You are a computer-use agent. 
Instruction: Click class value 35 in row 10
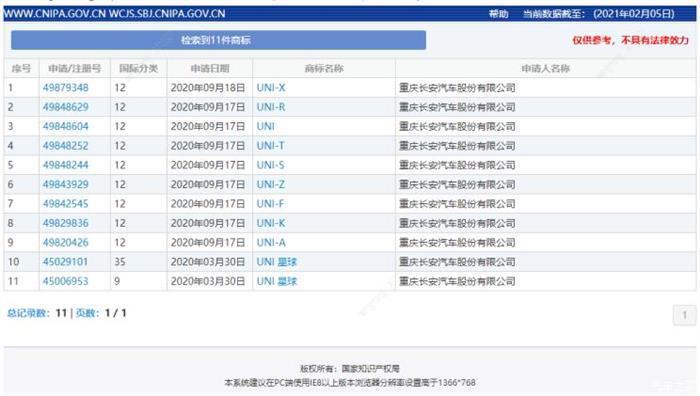coord(120,262)
